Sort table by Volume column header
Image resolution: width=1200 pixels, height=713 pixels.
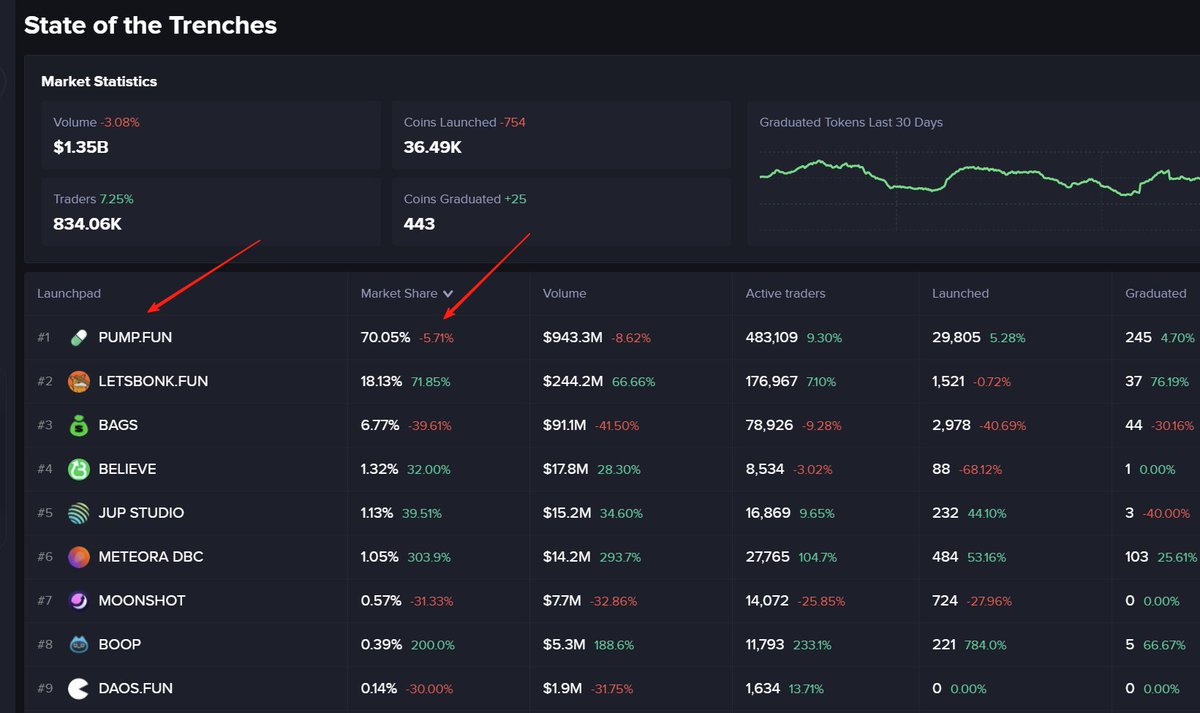(564, 294)
